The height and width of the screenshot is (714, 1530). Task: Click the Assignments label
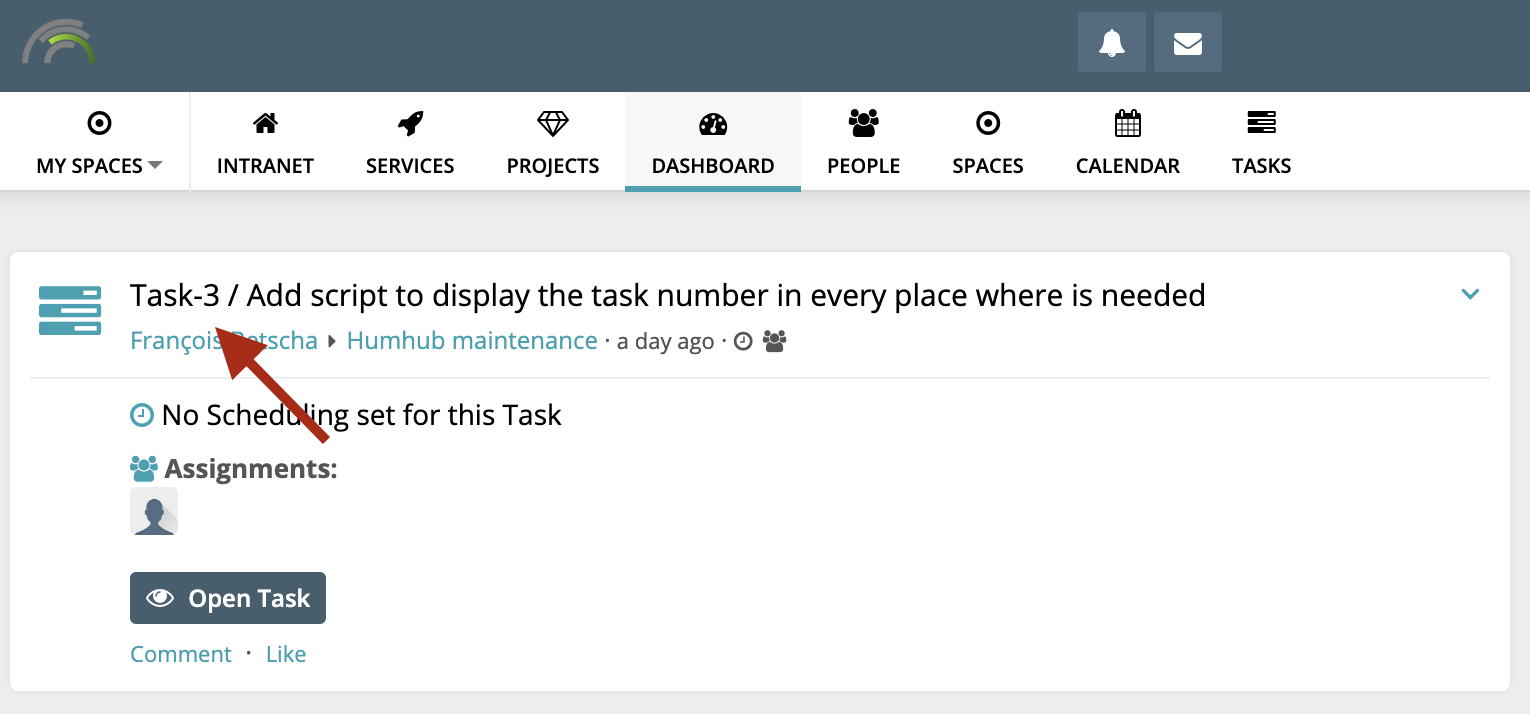[251, 468]
